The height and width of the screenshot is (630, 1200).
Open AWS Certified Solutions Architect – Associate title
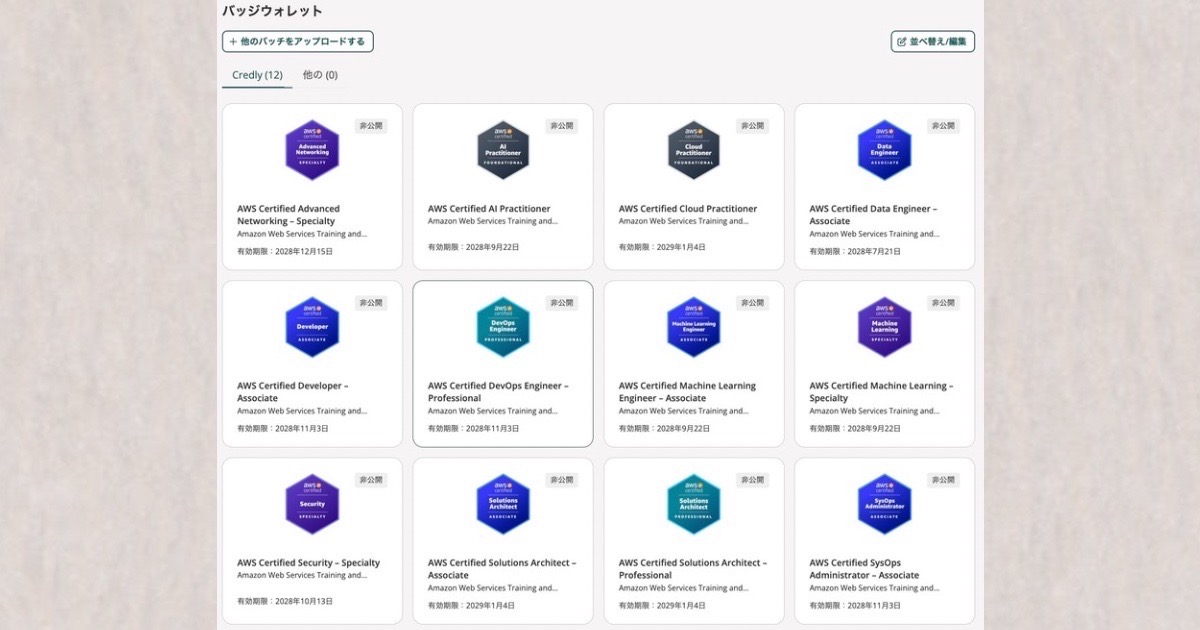tap(501, 569)
